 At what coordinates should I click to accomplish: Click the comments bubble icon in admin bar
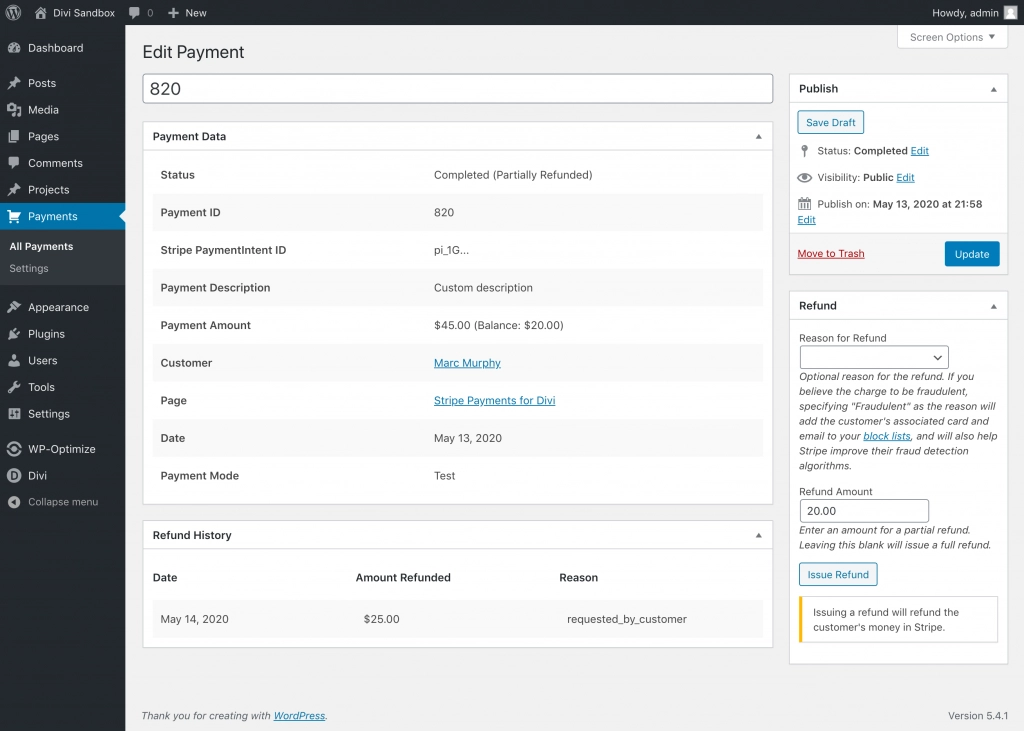135,13
